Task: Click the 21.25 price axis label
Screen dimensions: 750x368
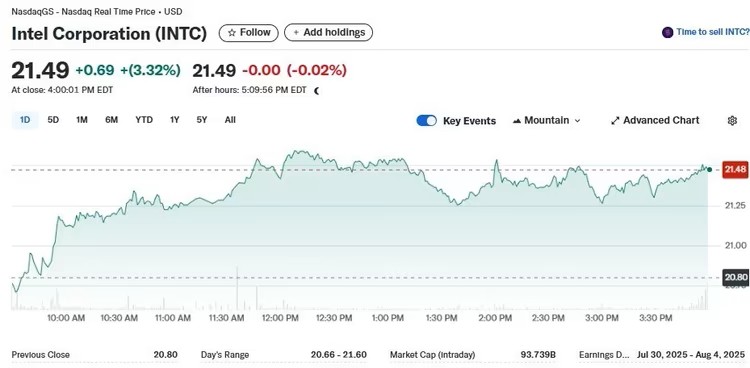Action: [x=735, y=205]
